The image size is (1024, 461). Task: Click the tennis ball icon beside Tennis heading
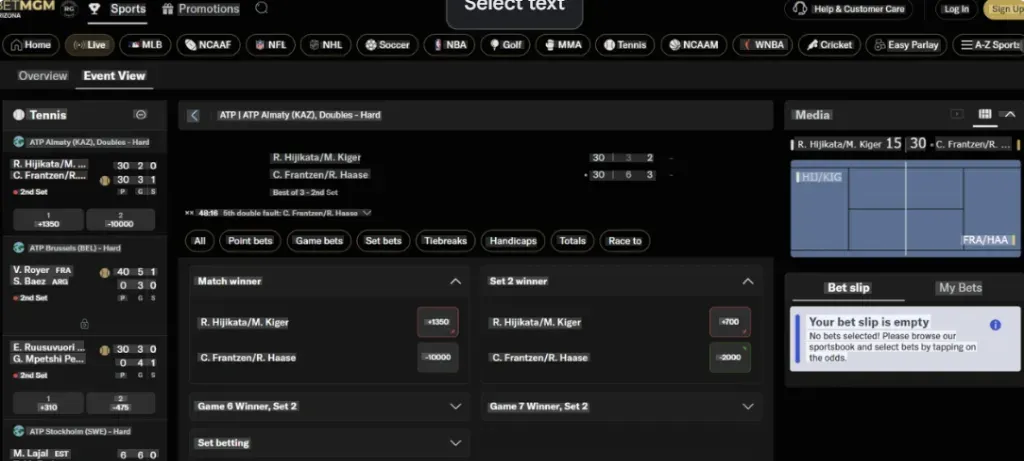(x=18, y=114)
